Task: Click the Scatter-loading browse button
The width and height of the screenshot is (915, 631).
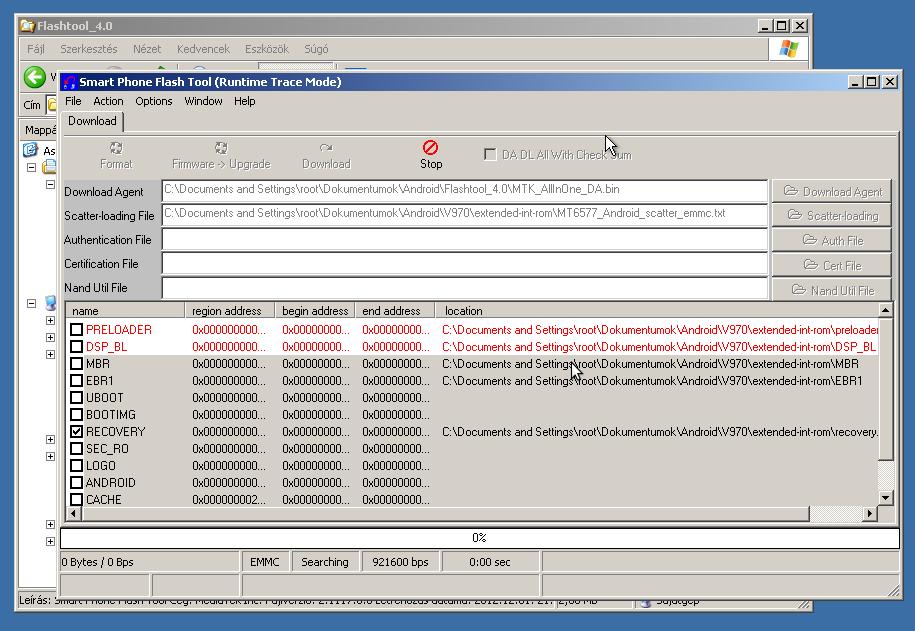Action: [x=832, y=215]
